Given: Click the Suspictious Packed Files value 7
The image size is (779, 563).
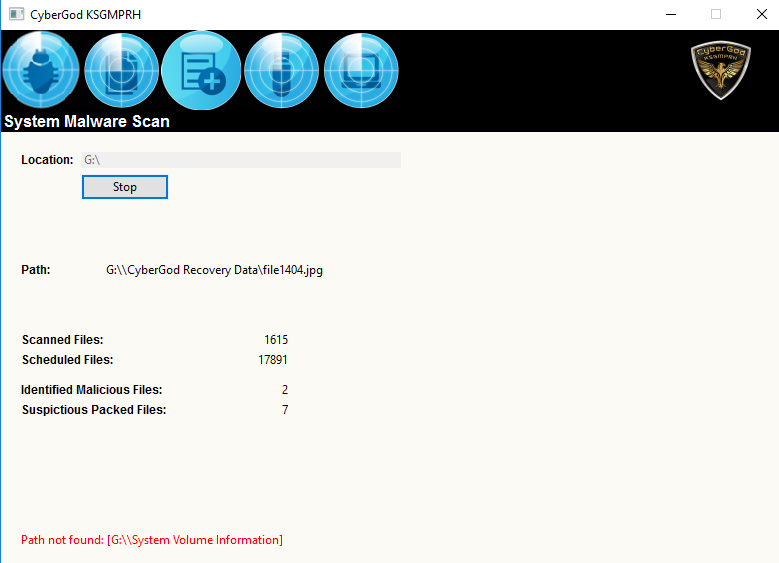Looking at the screenshot, I should [285, 409].
